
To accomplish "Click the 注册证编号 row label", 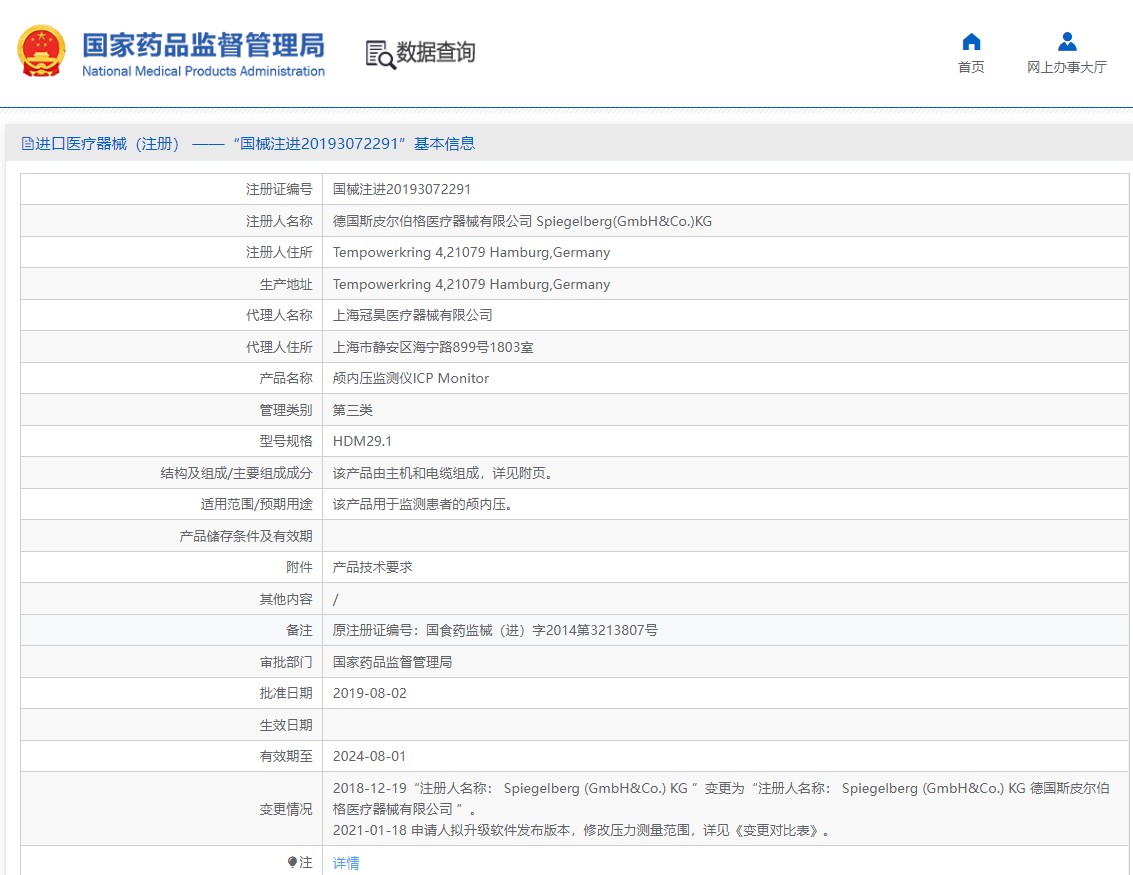I will click(279, 189).
